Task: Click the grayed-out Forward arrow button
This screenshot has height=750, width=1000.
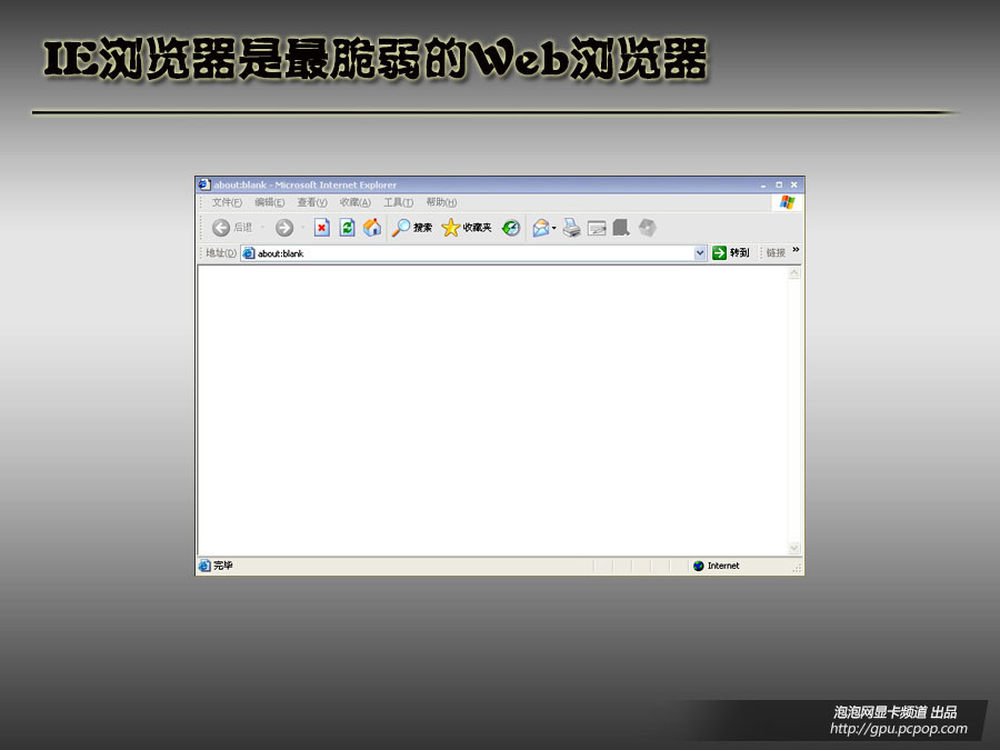Action: coord(284,228)
